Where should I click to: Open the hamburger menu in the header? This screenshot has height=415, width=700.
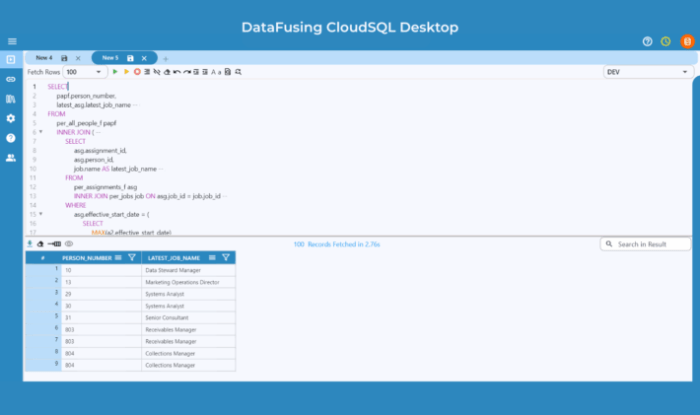tap(12, 42)
